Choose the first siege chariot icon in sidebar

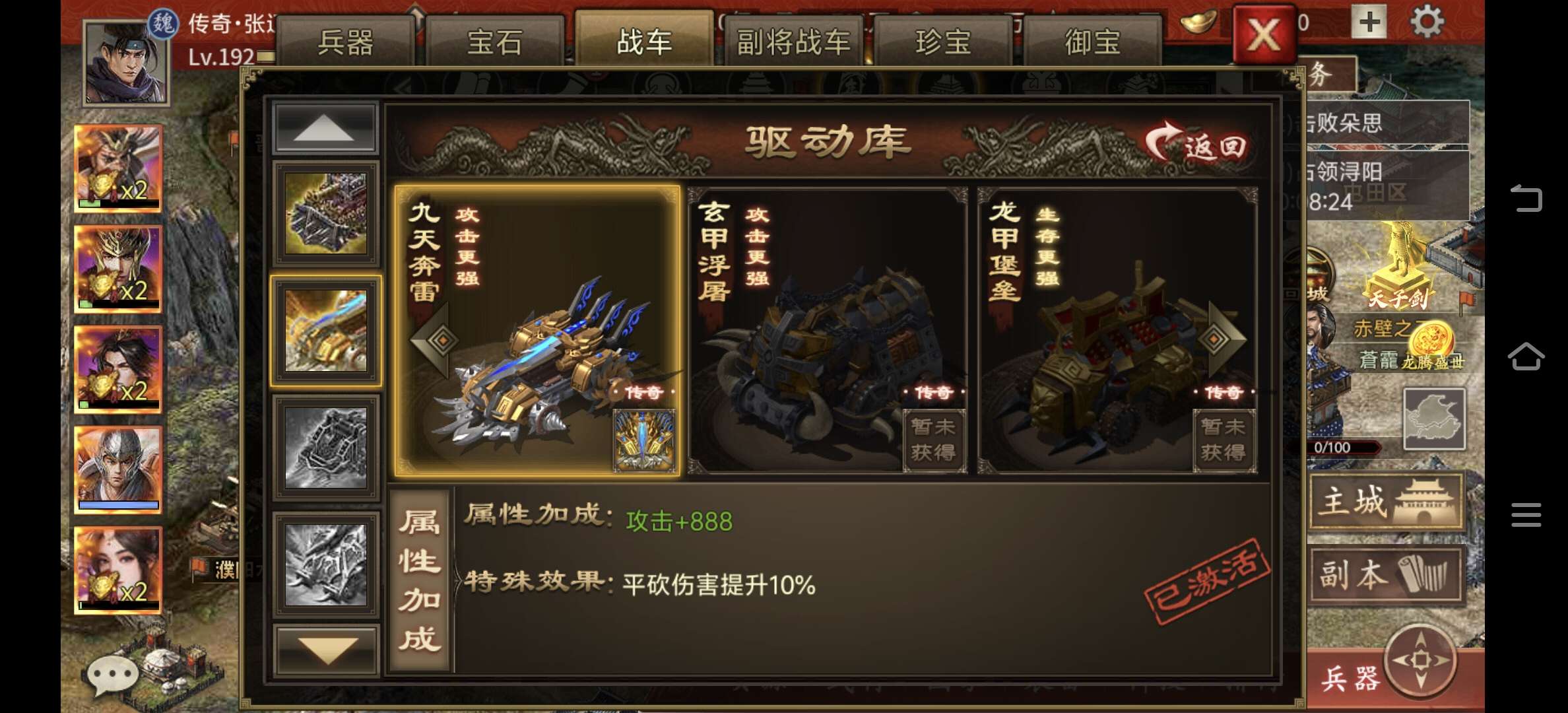[326, 213]
